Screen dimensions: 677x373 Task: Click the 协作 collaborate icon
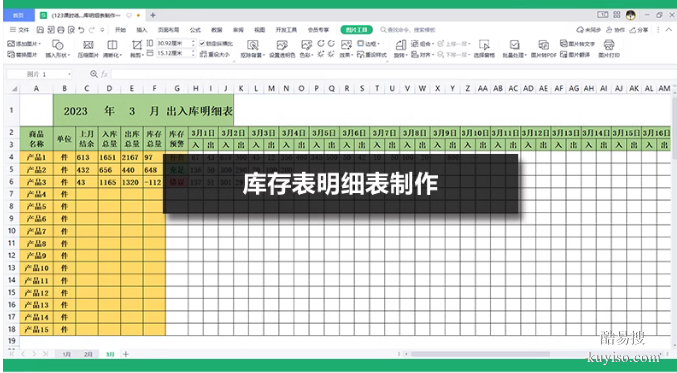coord(609,30)
